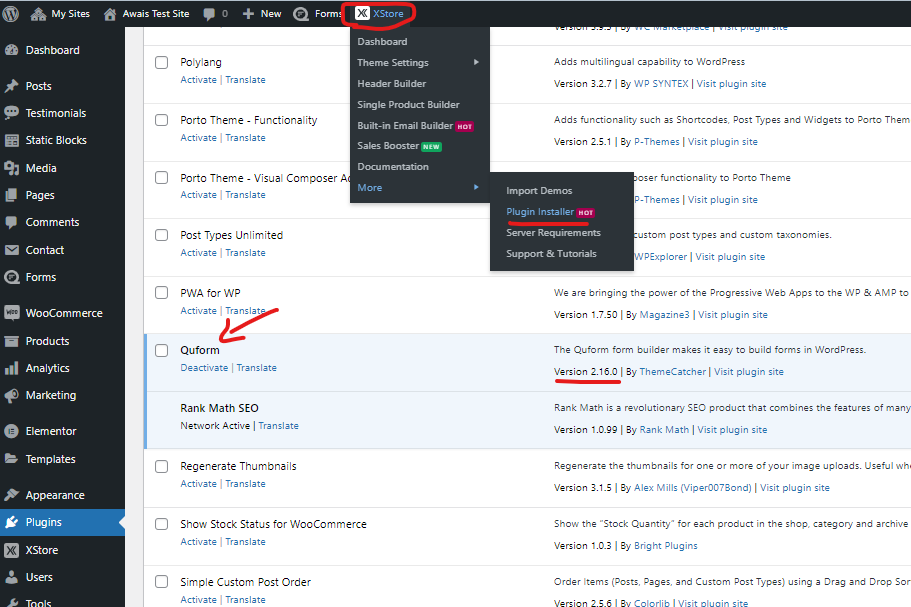Viewport: 911px width, 607px height.
Task: Open Magazine3 author link
Action: (x=664, y=315)
